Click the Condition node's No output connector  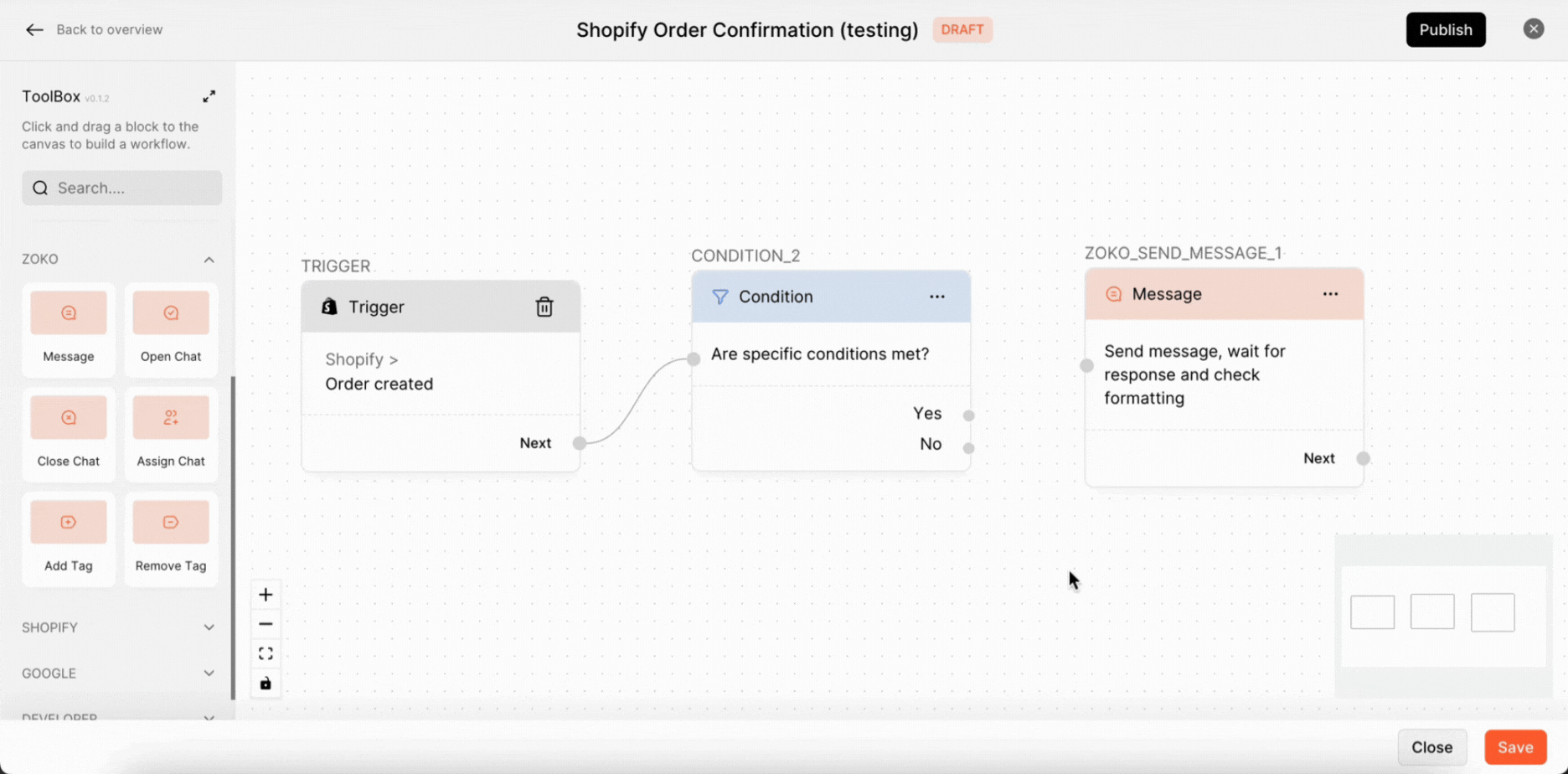pyautogui.click(x=968, y=448)
